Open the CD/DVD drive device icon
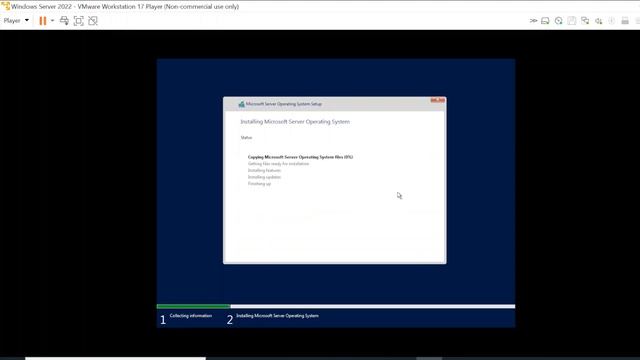 (x=559, y=21)
